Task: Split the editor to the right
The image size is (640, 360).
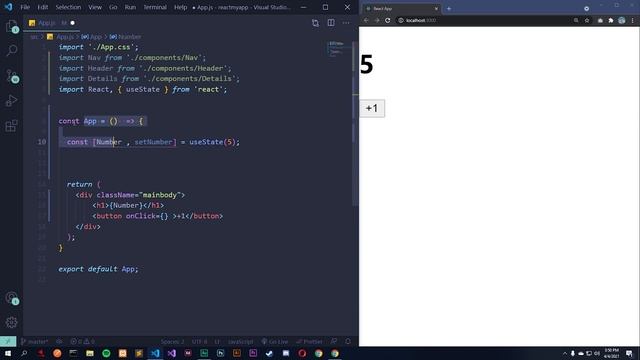Action: pos(331,23)
